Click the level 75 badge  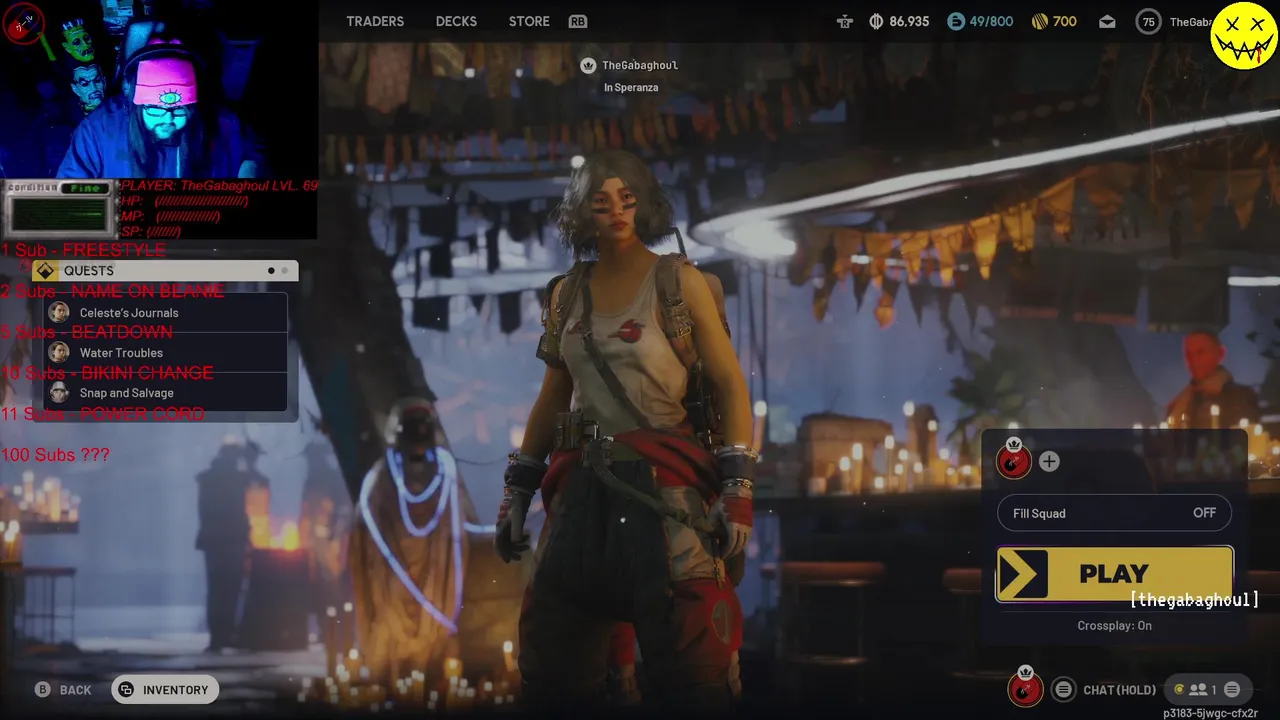click(x=1148, y=21)
